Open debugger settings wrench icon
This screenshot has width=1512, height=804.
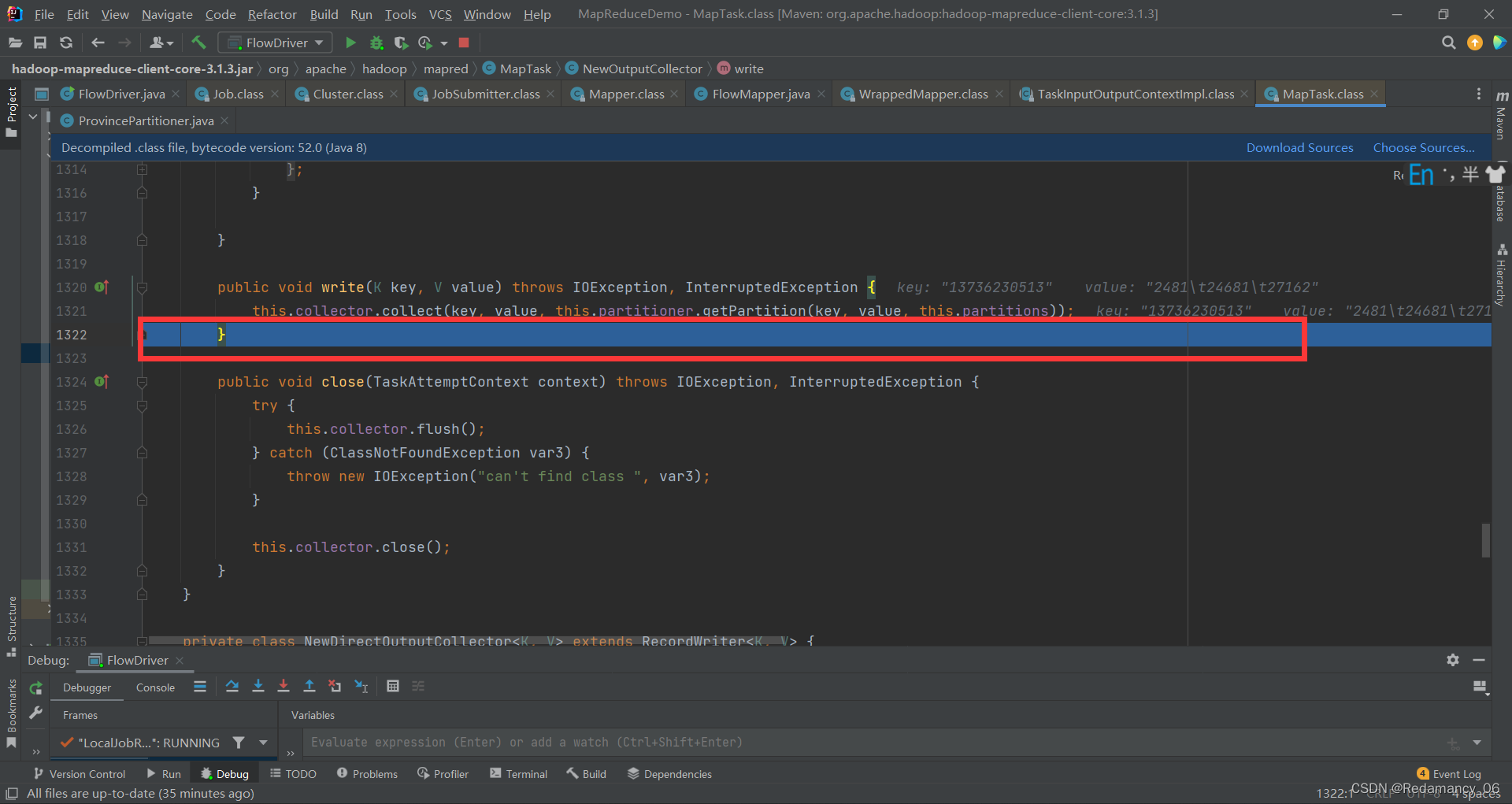pyautogui.click(x=35, y=713)
